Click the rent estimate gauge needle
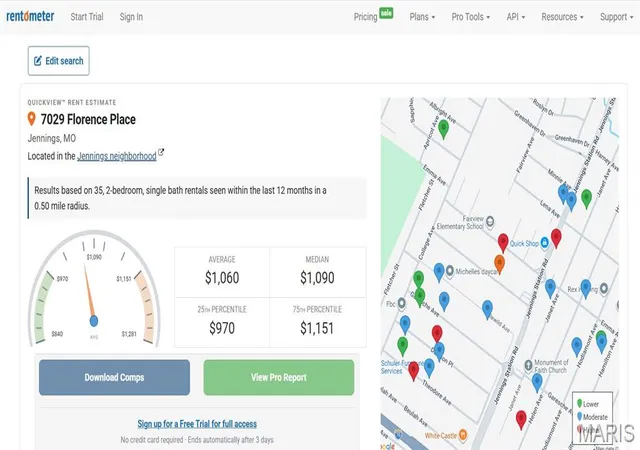 point(89,291)
